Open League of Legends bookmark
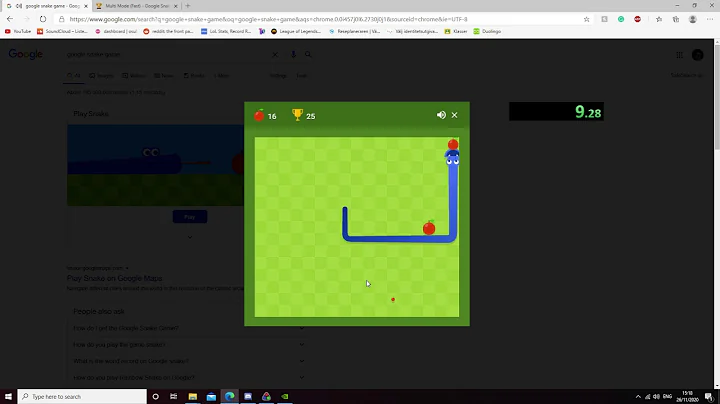 [296, 31]
